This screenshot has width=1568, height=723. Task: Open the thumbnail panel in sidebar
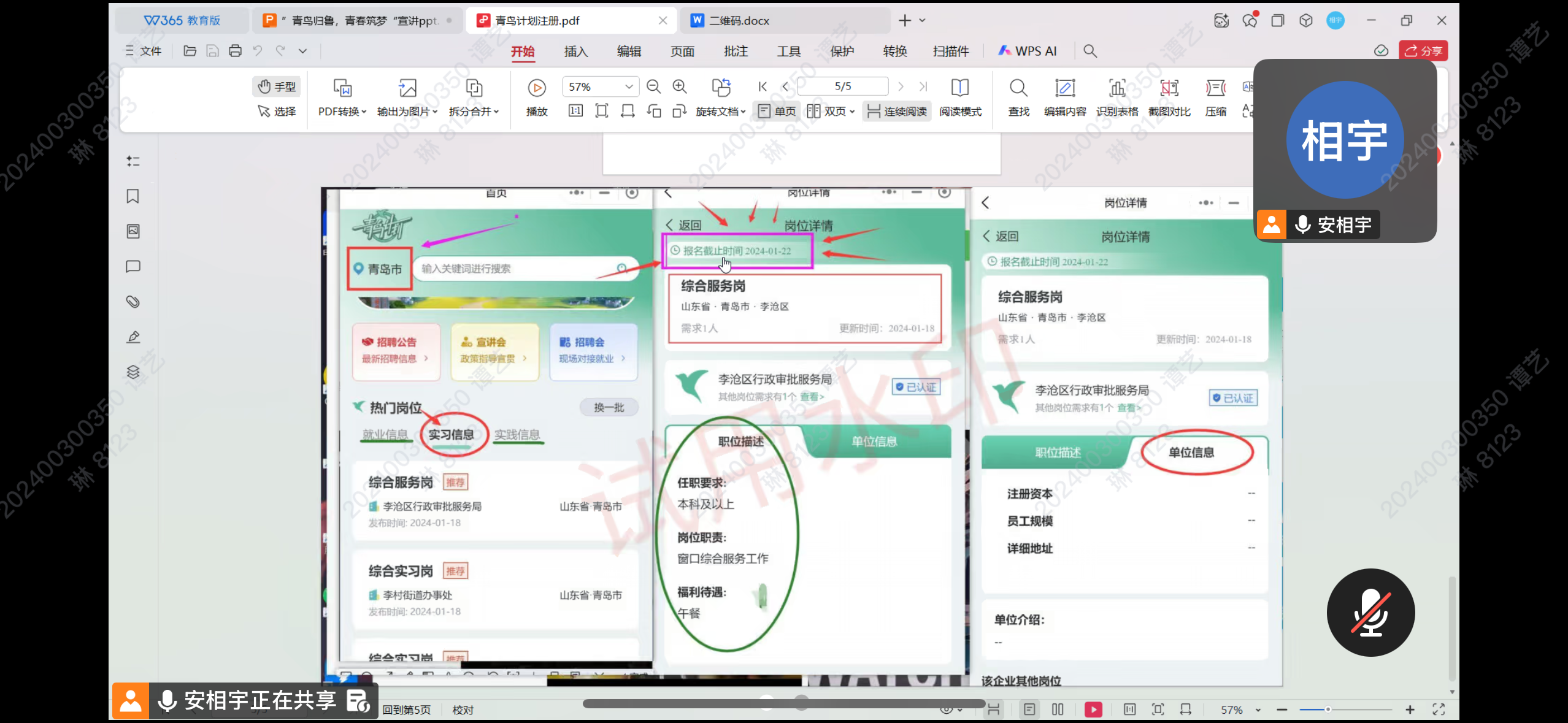tap(133, 231)
